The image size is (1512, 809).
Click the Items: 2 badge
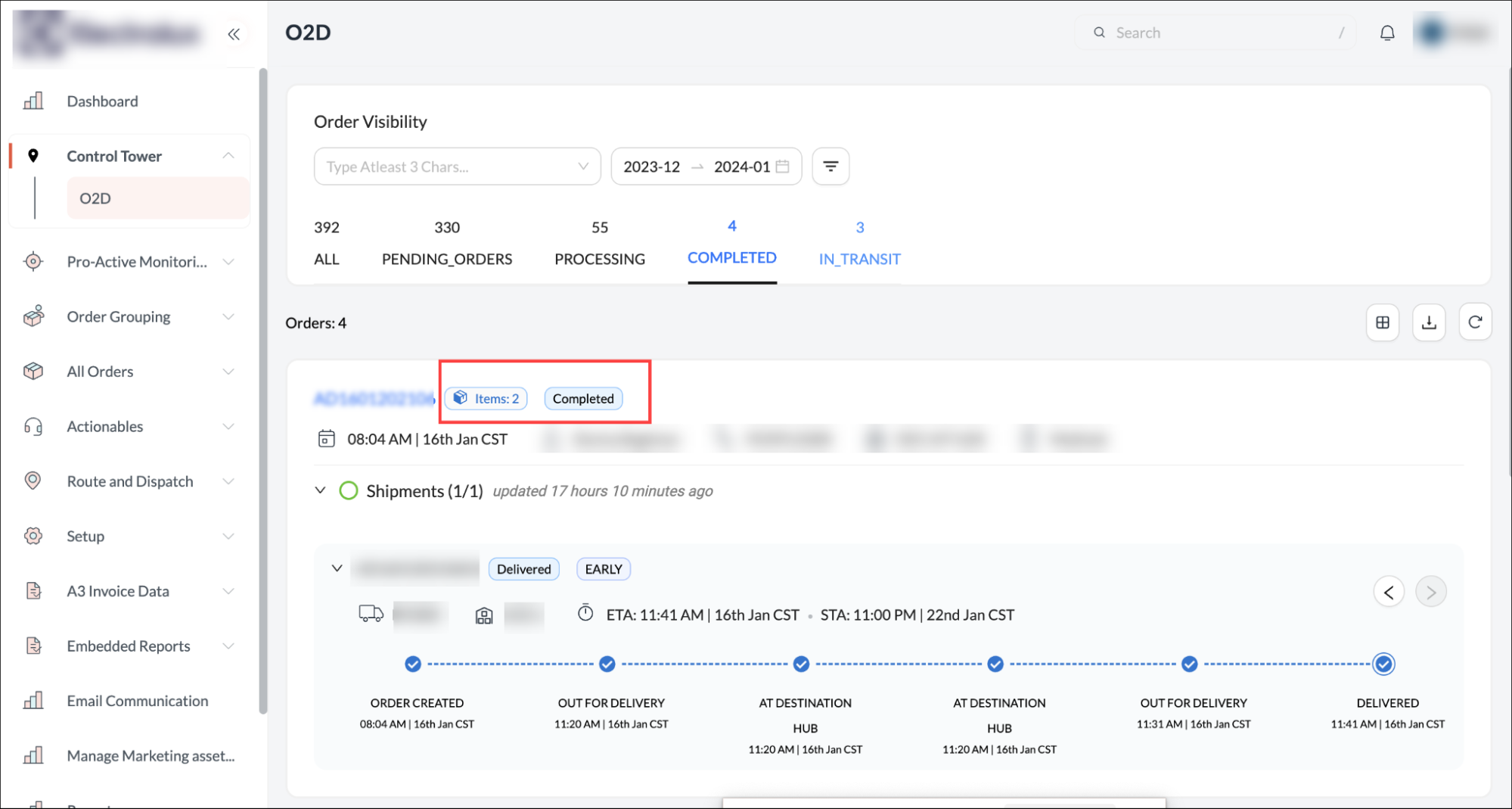[486, 398]
